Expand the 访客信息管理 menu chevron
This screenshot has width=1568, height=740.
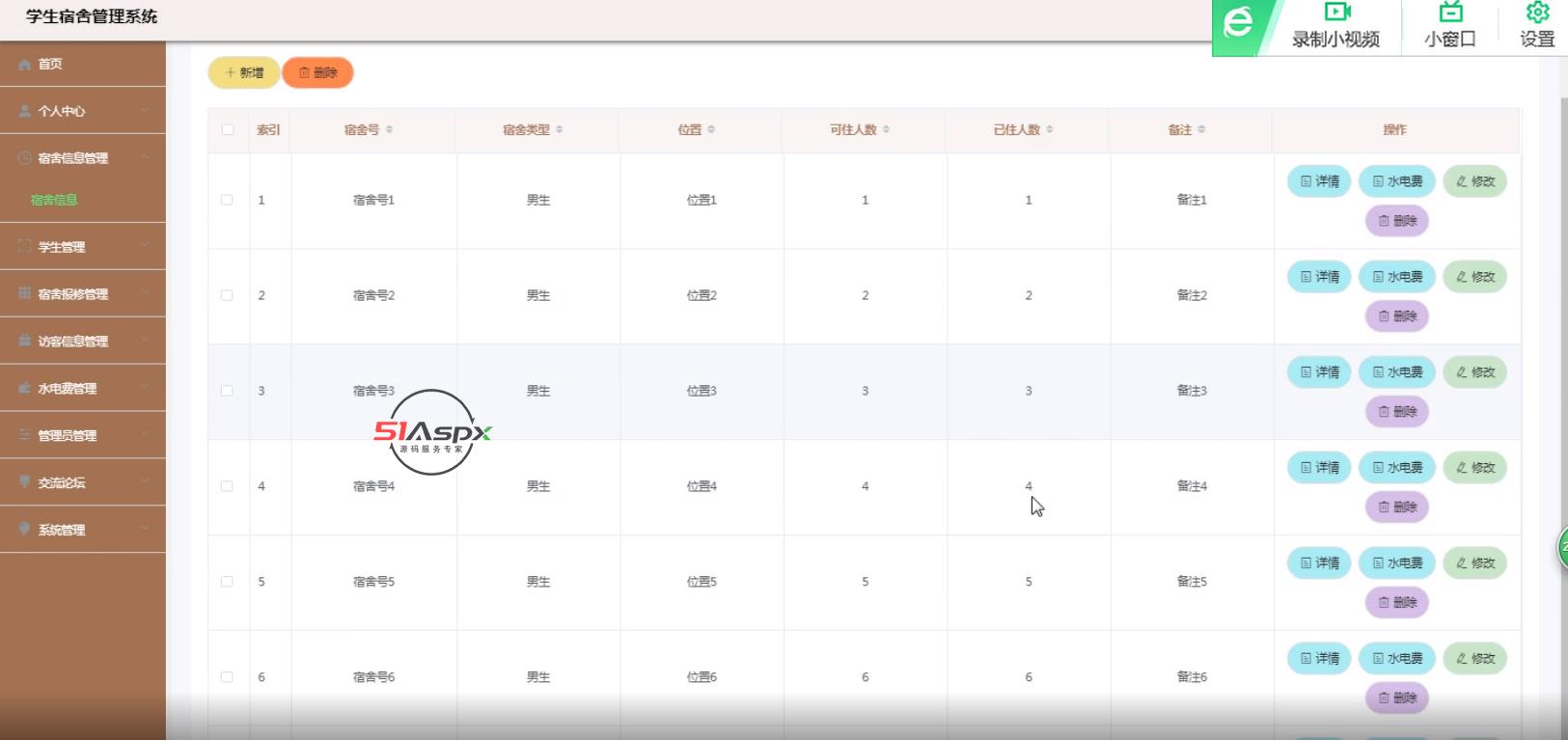(145, 341)
